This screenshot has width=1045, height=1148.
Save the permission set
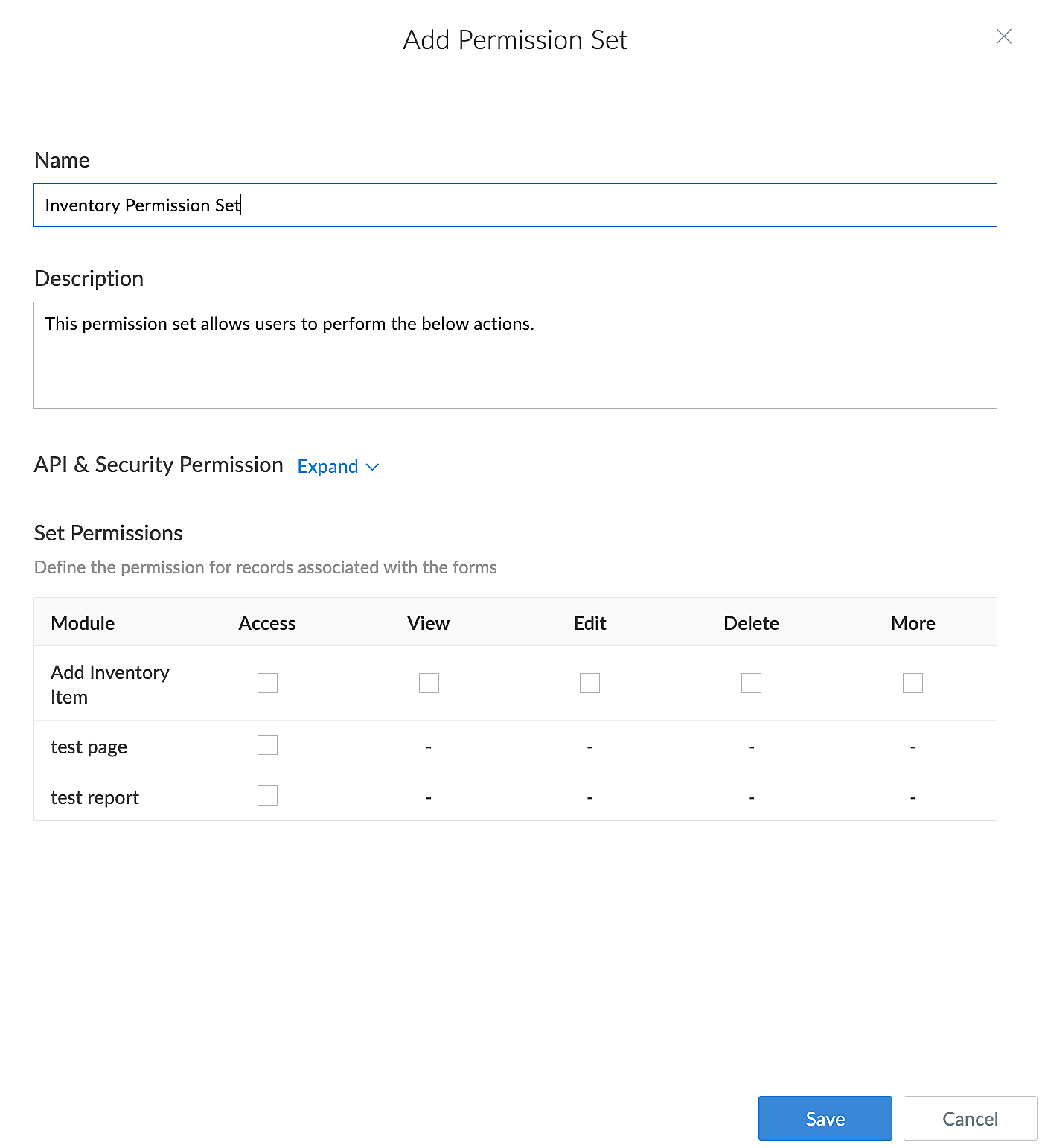pos(825,1118)
